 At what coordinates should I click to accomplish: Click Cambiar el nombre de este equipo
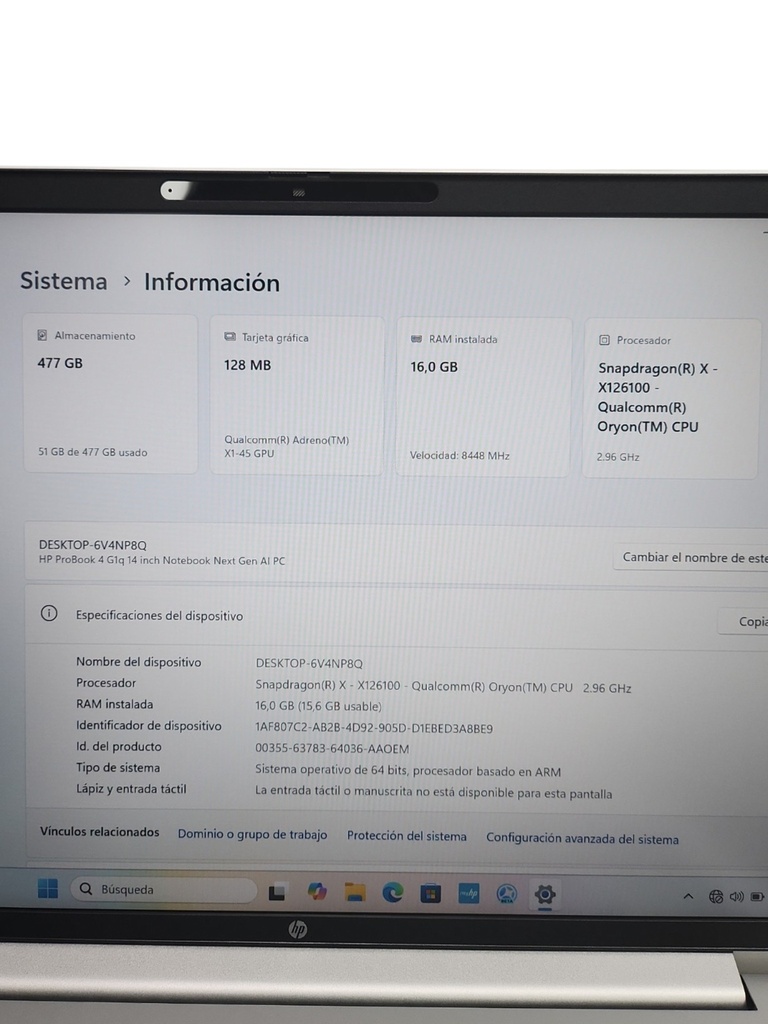pyautogui.click(x=690, y=558)
